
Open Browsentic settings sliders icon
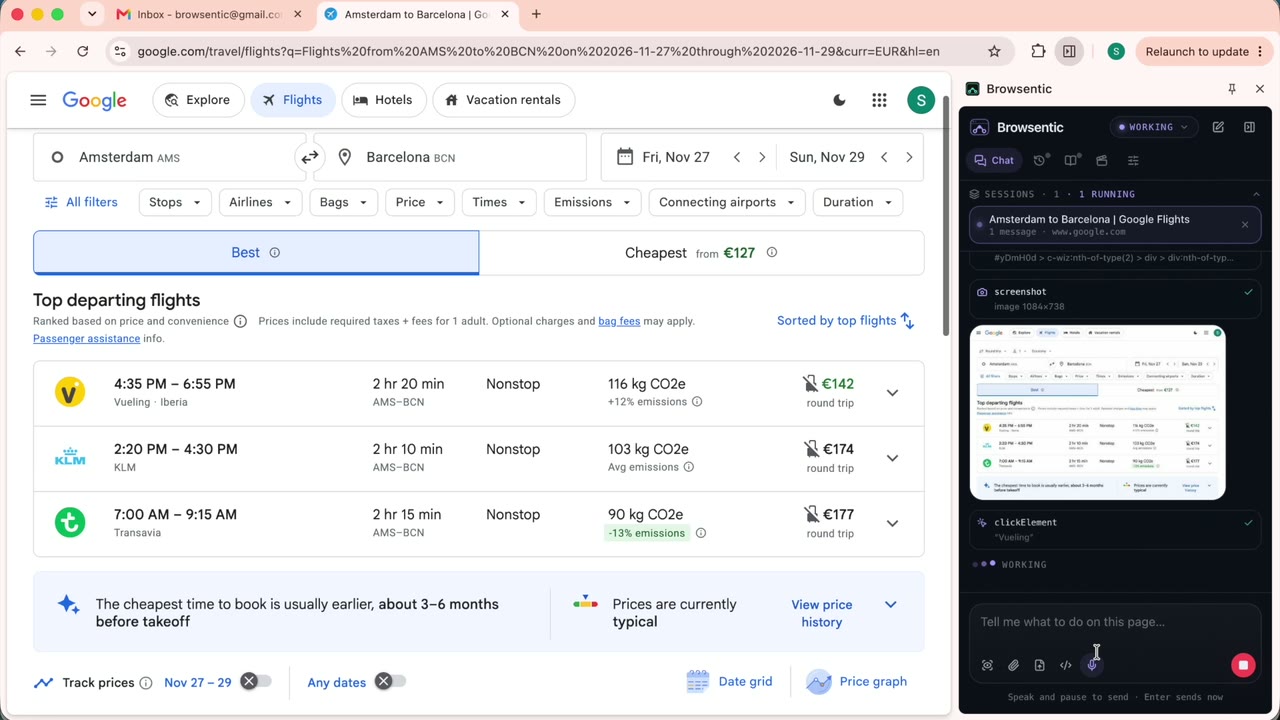click(1133, 160)
